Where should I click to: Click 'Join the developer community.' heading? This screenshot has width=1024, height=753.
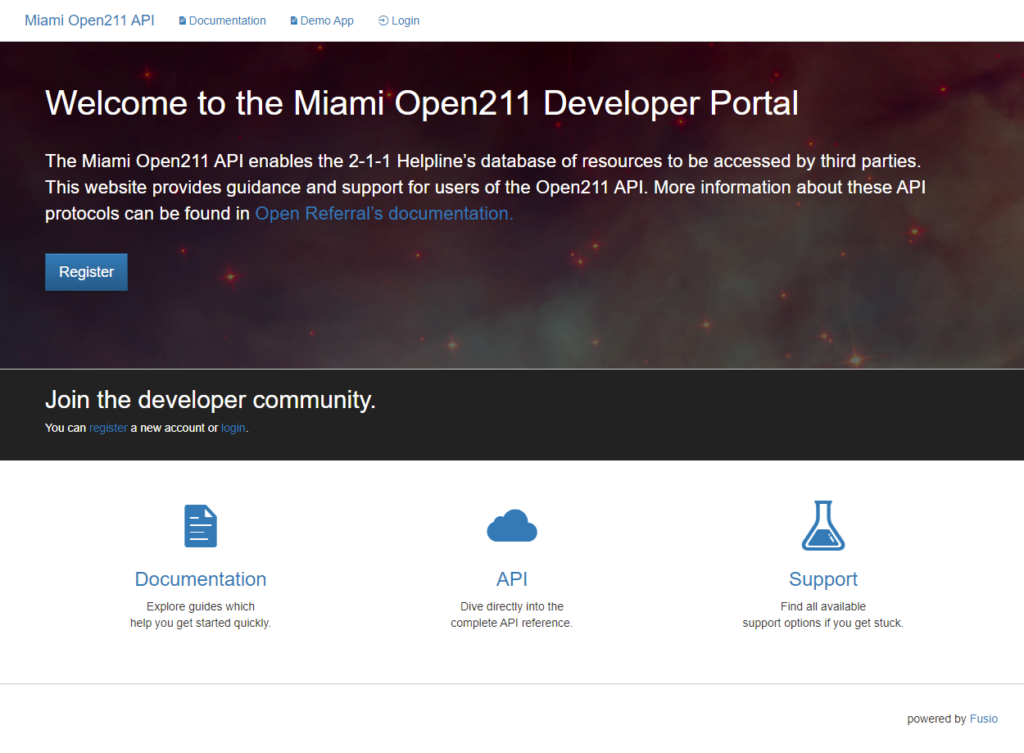[210, 400]
